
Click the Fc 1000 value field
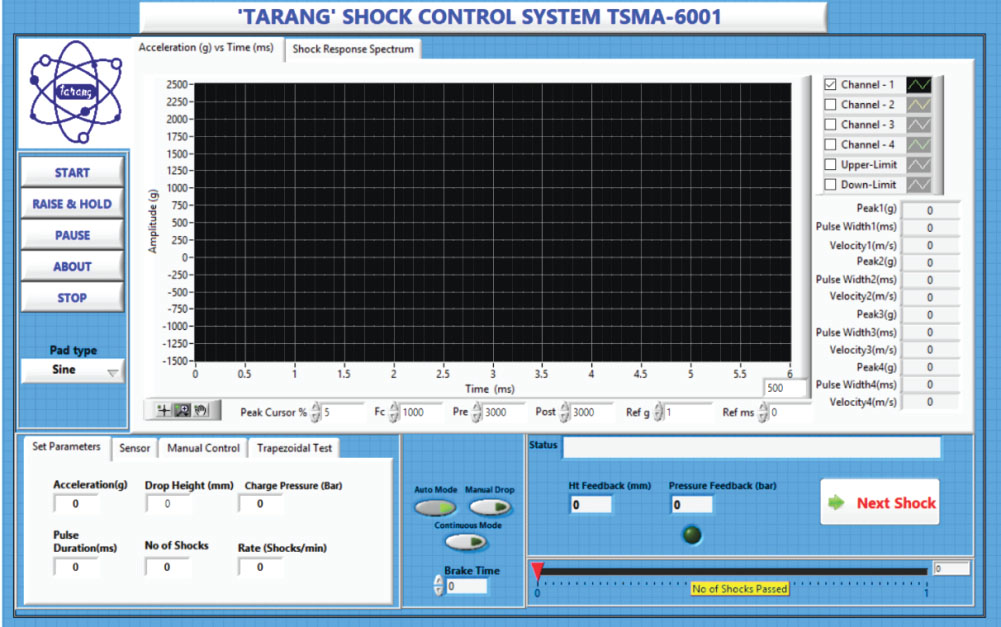421,412
